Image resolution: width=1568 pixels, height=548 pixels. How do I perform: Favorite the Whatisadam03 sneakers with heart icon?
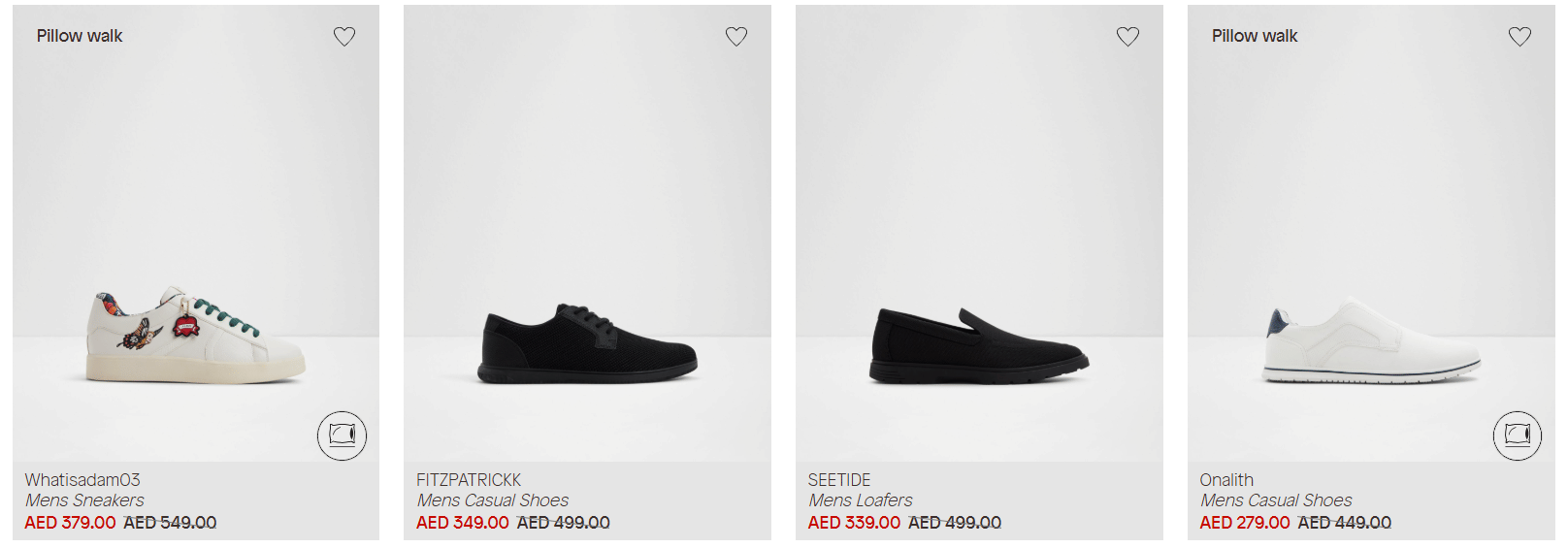pyautogui.click(x=344, y=37)
